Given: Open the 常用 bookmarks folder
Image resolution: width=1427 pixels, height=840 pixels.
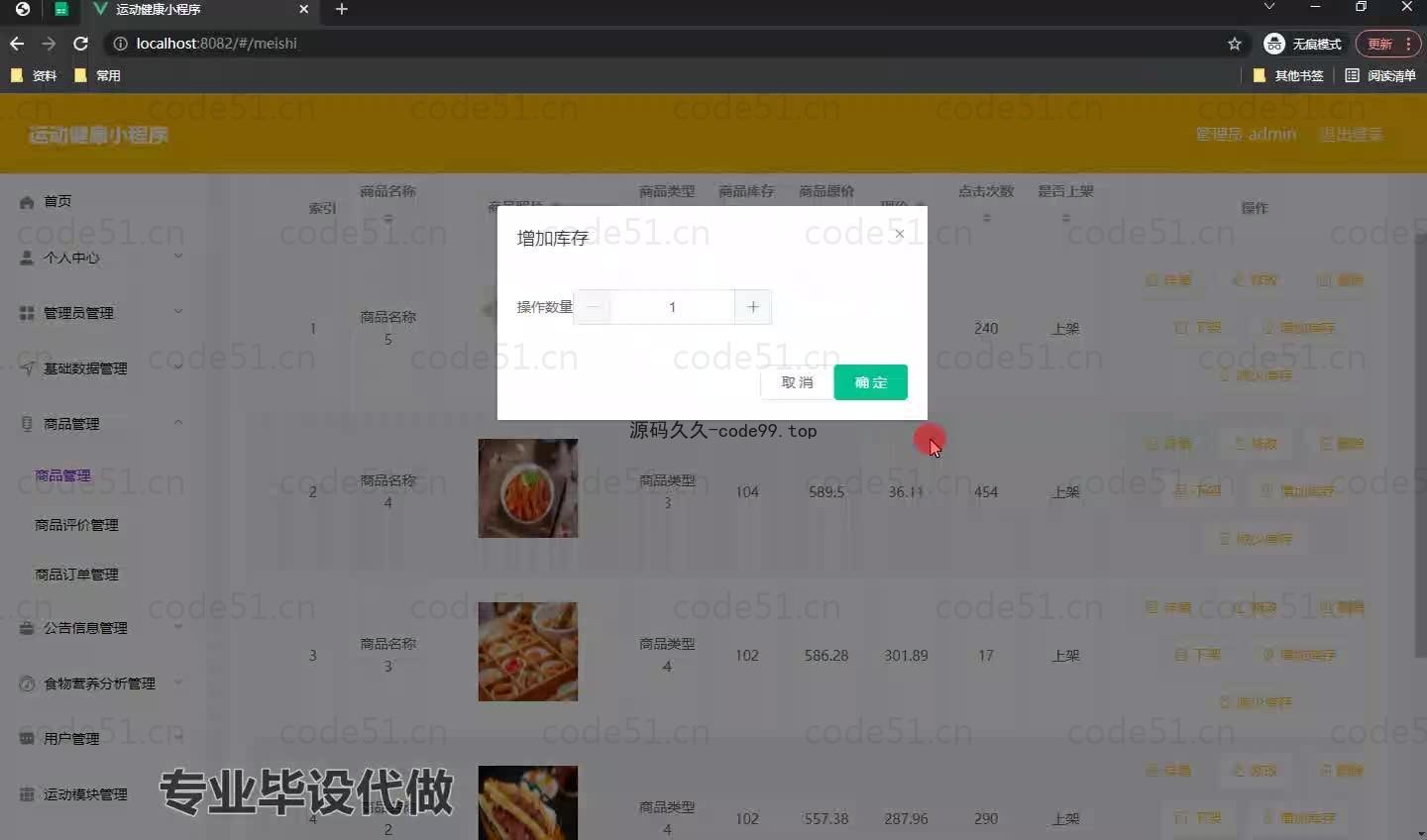Looking at the screenshot, I should point(97,75).
